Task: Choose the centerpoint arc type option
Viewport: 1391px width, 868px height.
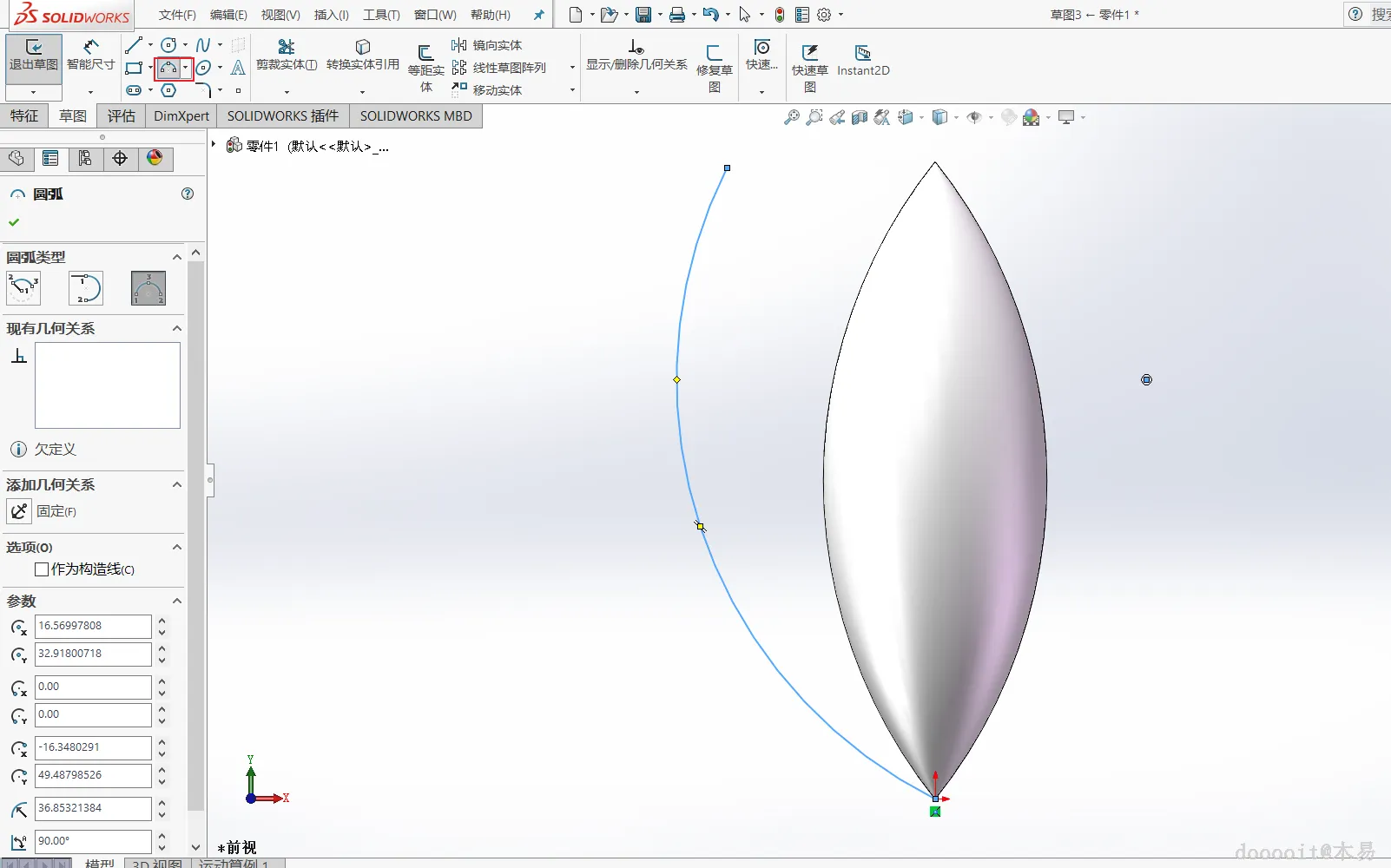Action: pyautogui.click(x=23, y=288)
